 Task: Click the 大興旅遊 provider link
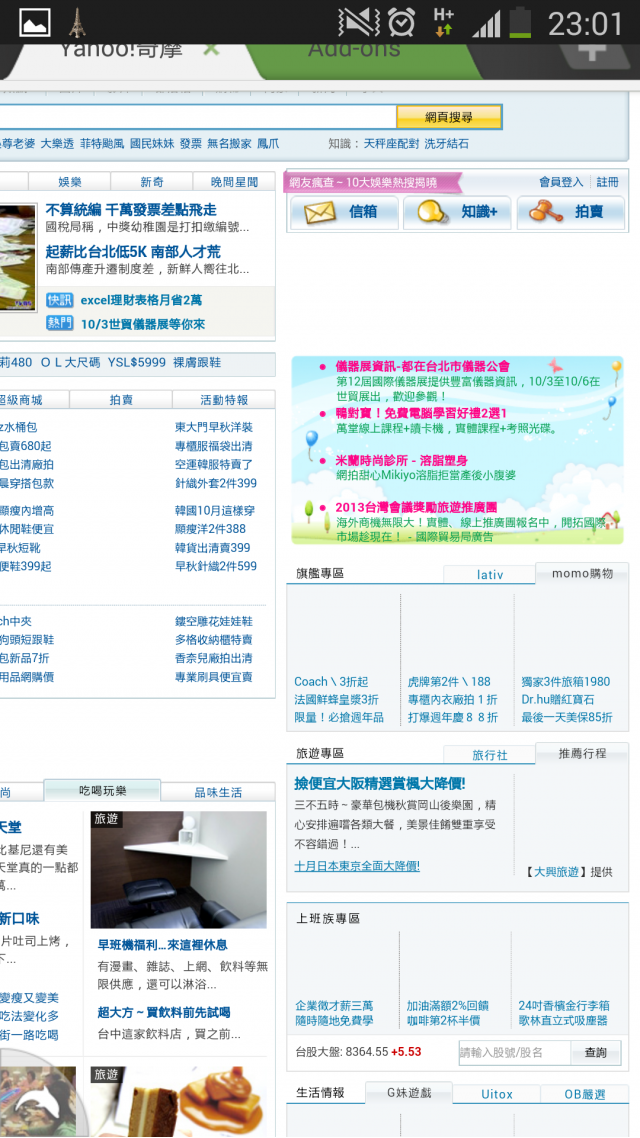point(557,872)
